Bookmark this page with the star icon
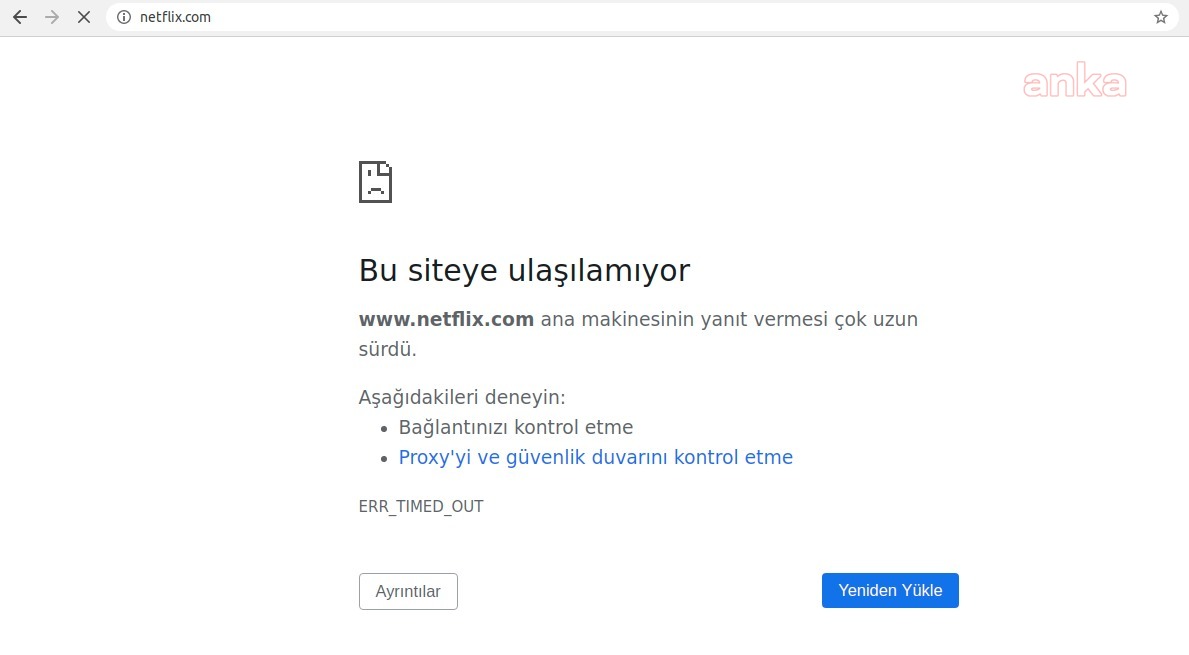Image resolution: width=1189 pixels, height=655 pixels. click(x=1160, y=17)
